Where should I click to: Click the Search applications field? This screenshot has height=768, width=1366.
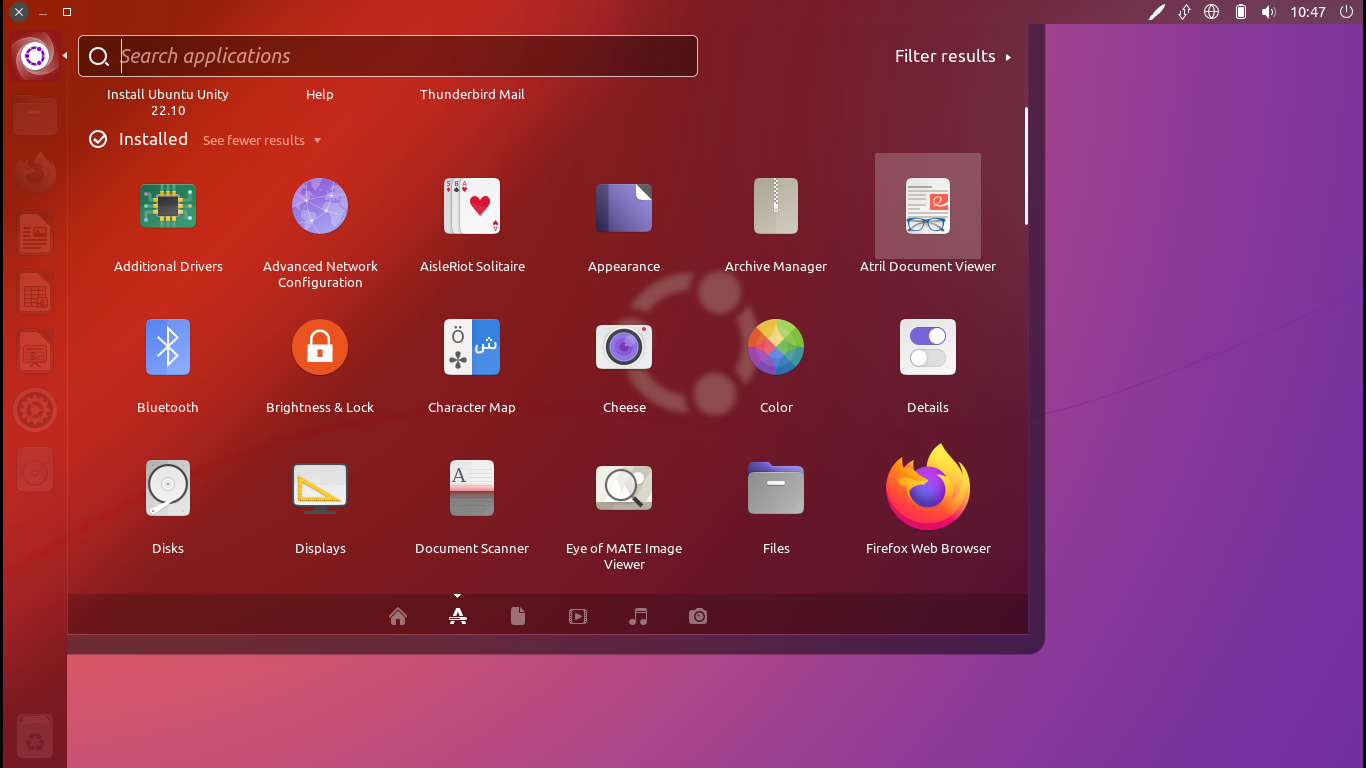tap(400, 57)
